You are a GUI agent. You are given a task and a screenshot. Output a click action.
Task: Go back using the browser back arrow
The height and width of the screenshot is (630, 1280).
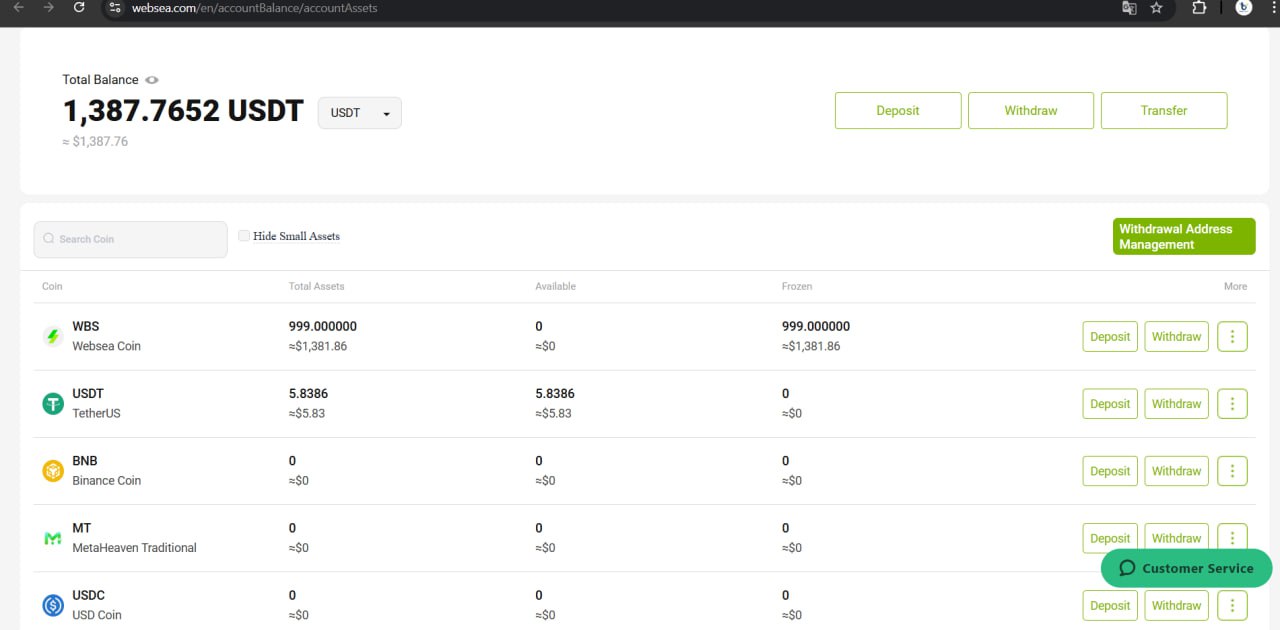tap(17, 7)
